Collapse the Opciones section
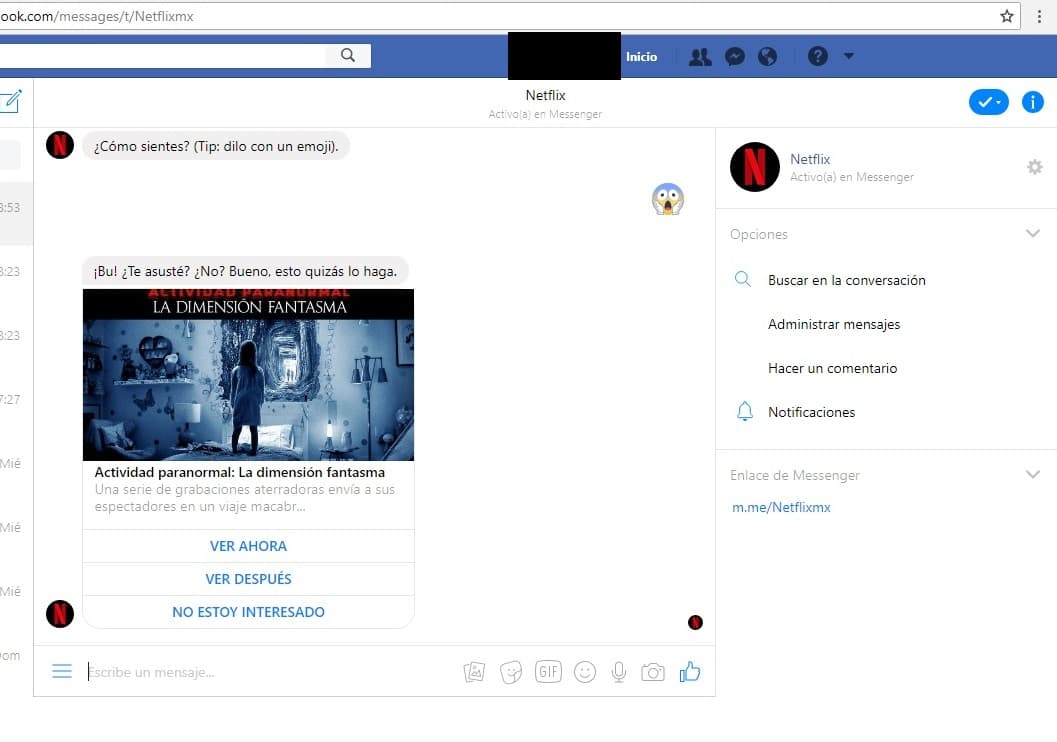The height and width of the screenshot is (742, 1057). 1033,234
